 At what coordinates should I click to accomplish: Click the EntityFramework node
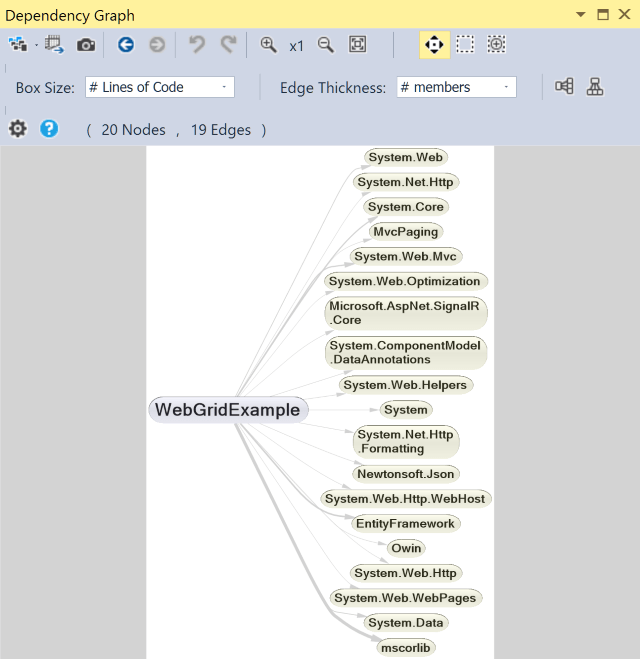coord(406,524)
